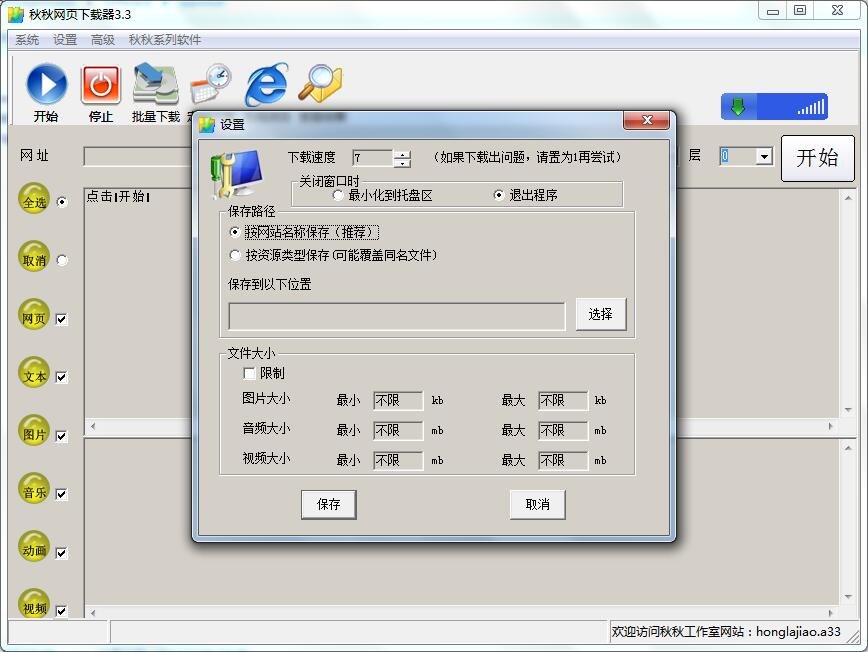Screen dimensions: 868x652
Task: Open 批量下载 (Batch Download) tool
Action: [155, 83]
